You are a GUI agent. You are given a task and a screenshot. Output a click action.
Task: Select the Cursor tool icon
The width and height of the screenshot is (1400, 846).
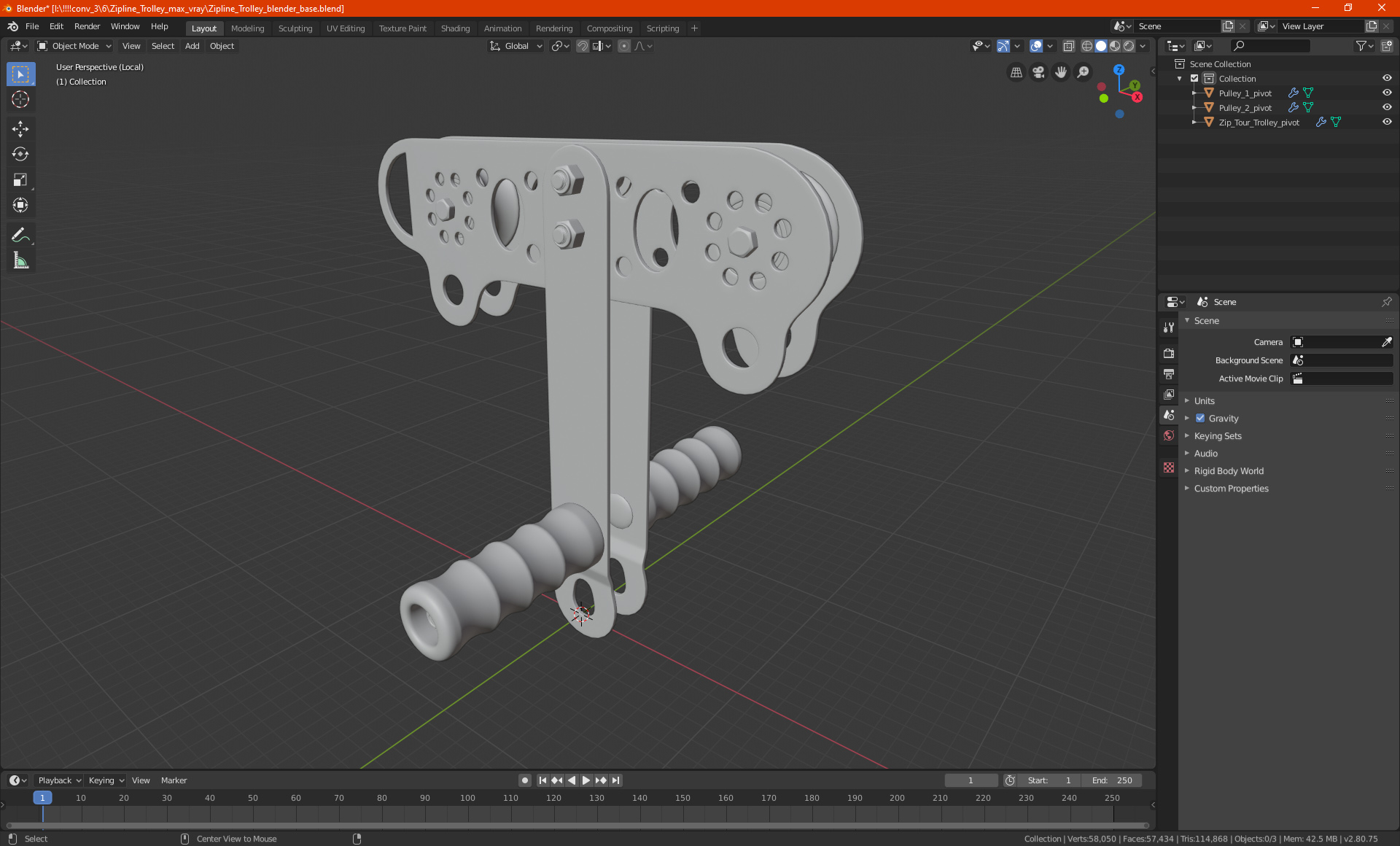coord(19,99)
